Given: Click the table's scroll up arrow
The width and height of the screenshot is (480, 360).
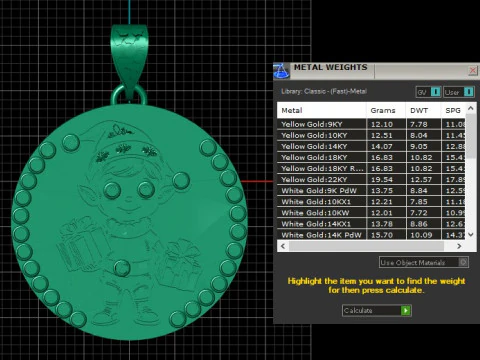Looking at the screenshot, I should (471, 108).
